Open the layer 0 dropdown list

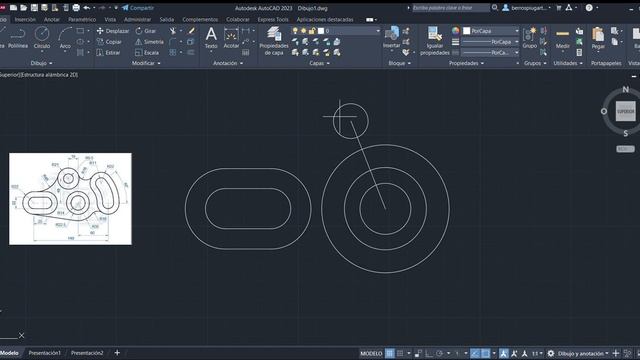coord(378,31)
